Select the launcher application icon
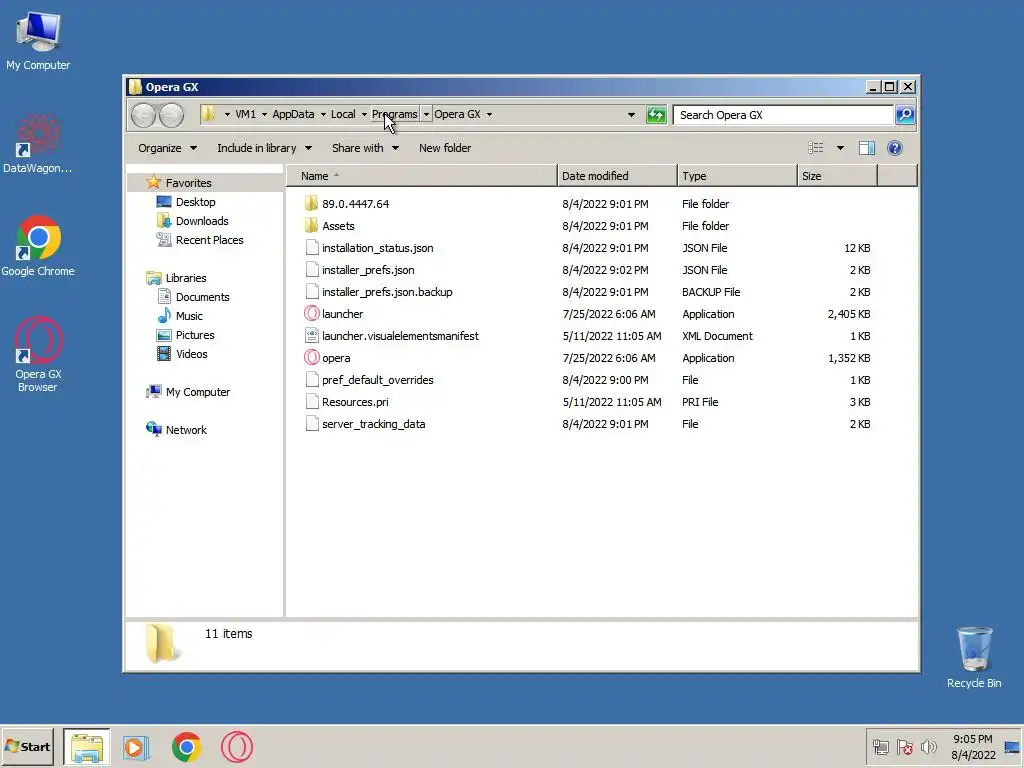This screenshot has width=1024, height=768. point(312,314)
